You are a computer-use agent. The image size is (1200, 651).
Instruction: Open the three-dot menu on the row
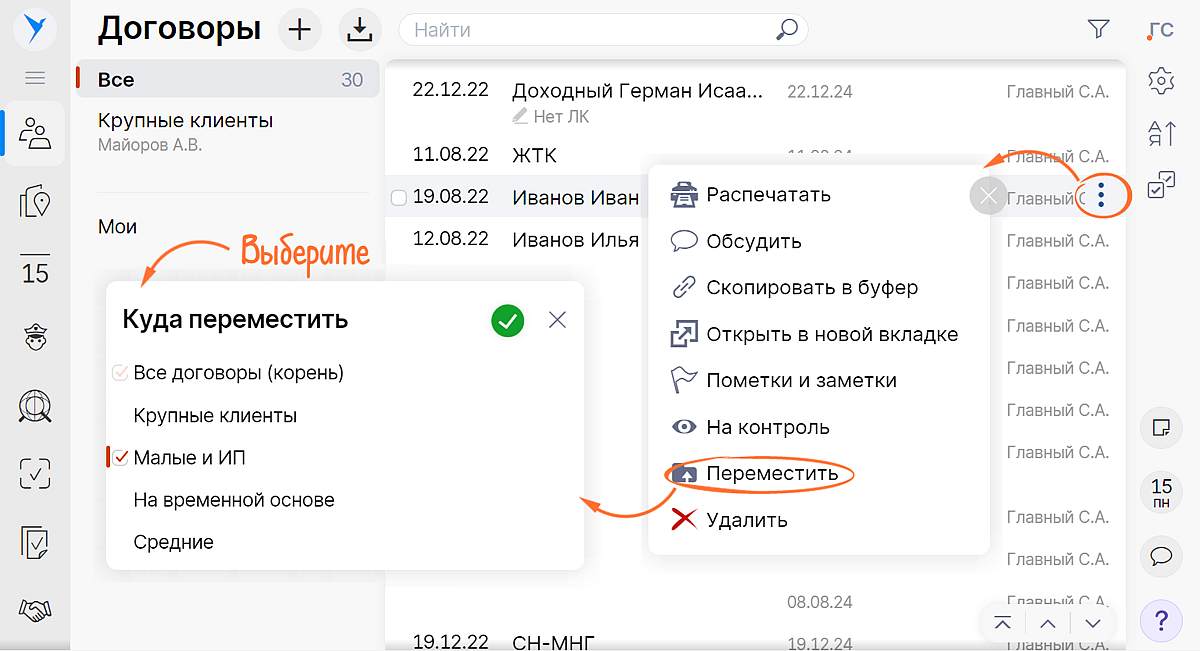(1101, 193)
